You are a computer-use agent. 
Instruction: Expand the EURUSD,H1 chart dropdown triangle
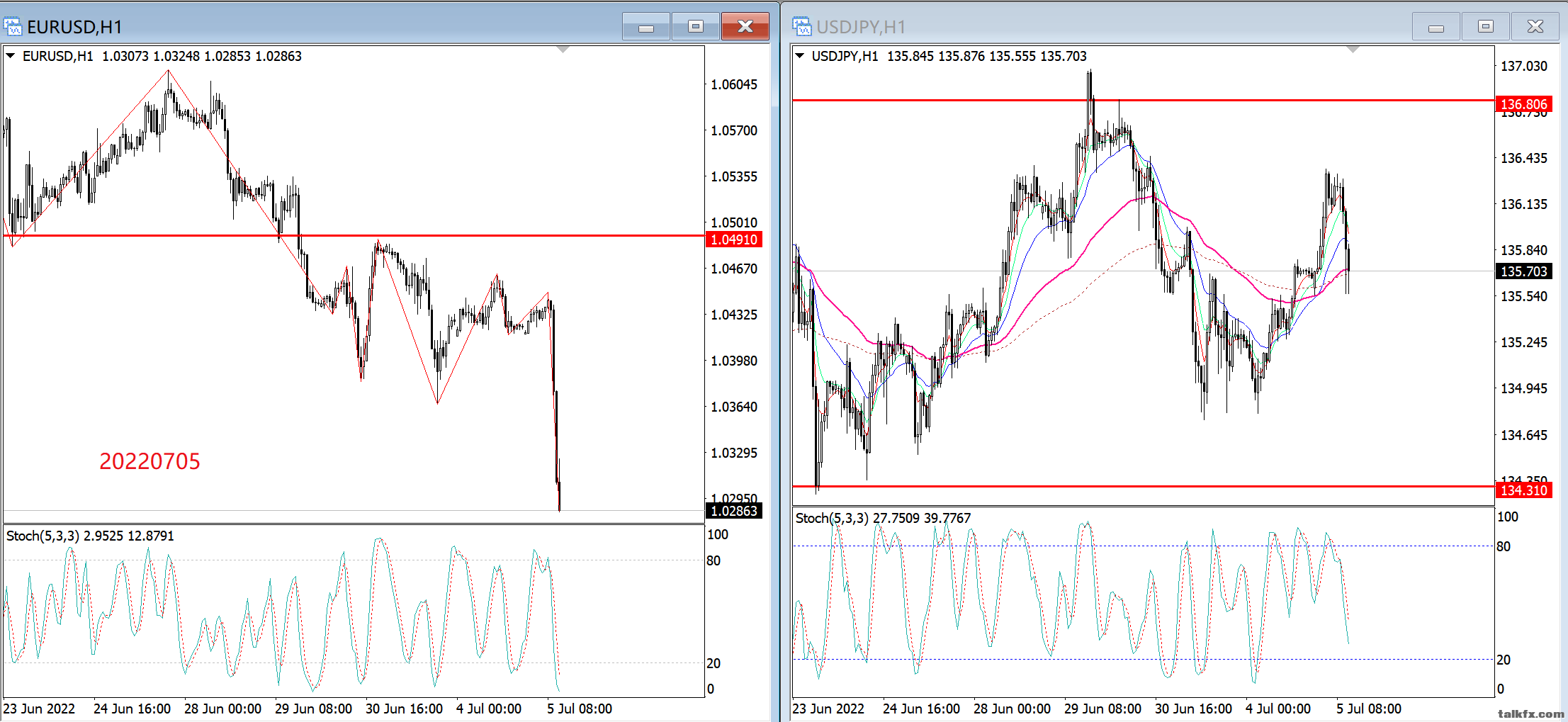pos(11,55)
